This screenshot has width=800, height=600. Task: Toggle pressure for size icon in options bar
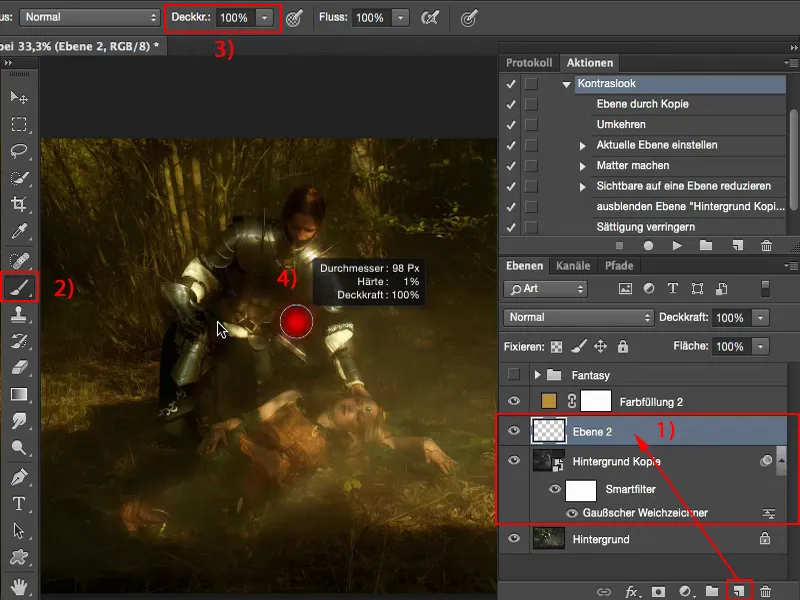pos(468,18)
